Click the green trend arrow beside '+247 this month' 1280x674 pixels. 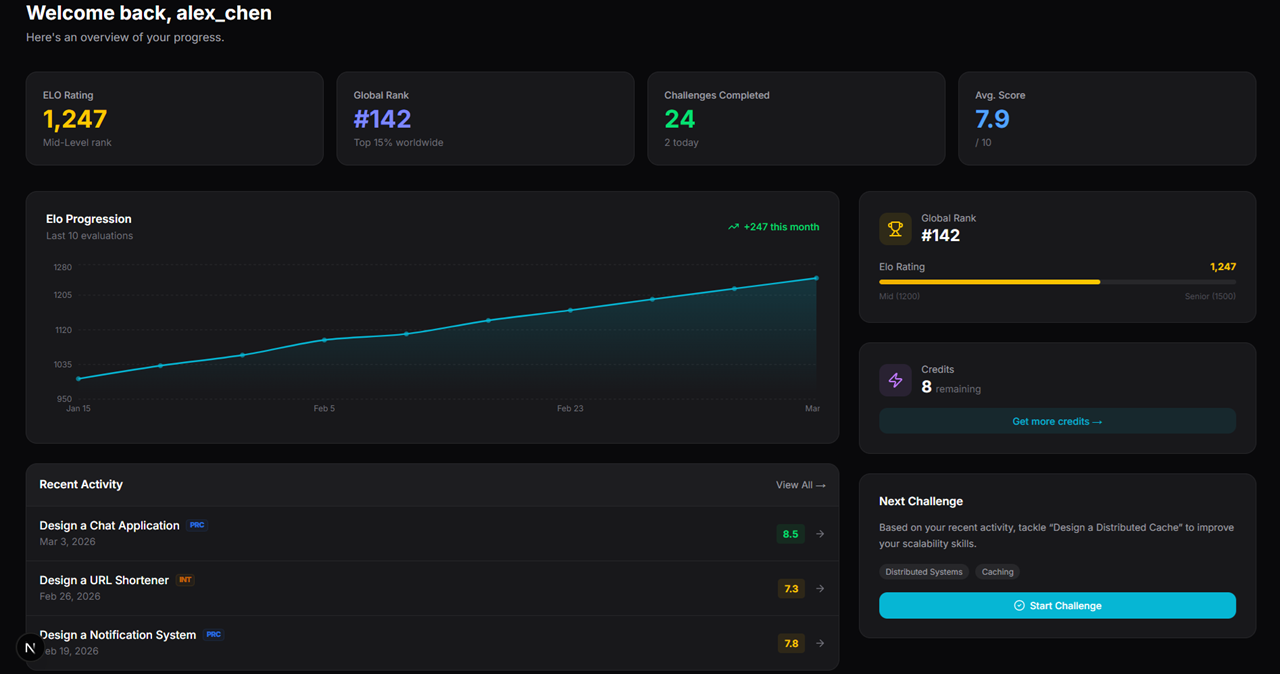click(x=732, y=227)
